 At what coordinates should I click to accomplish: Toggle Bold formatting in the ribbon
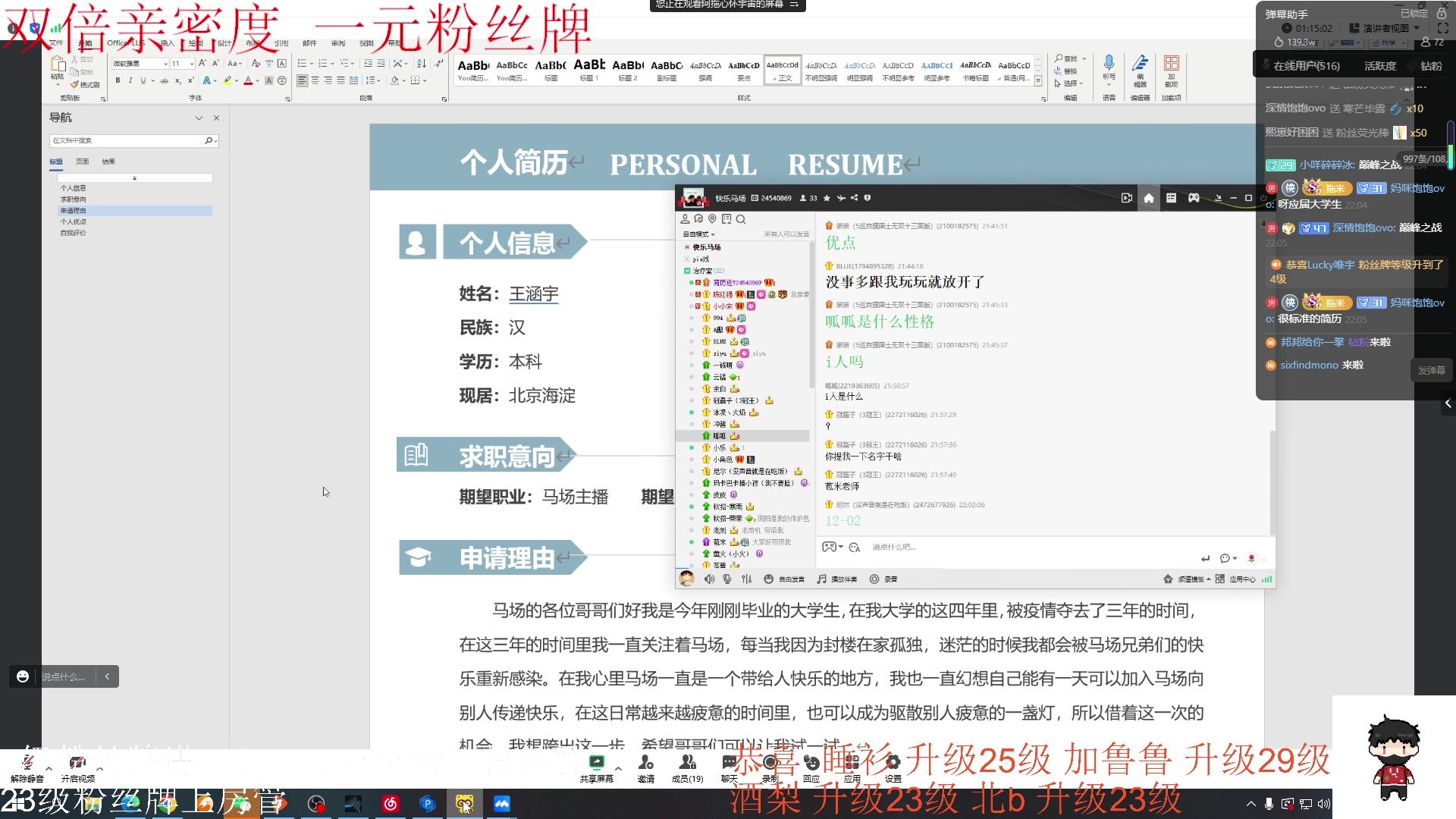118,81
